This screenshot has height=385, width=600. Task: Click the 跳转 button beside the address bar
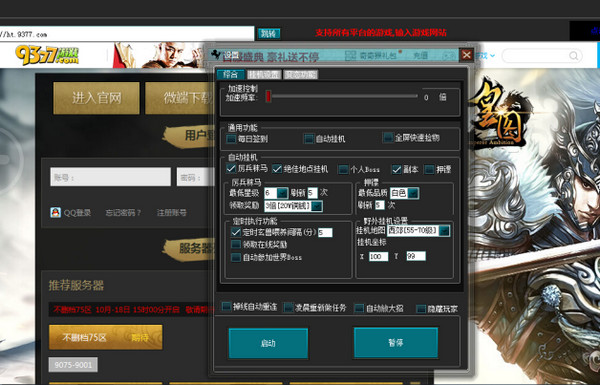[x=269, y=34]
